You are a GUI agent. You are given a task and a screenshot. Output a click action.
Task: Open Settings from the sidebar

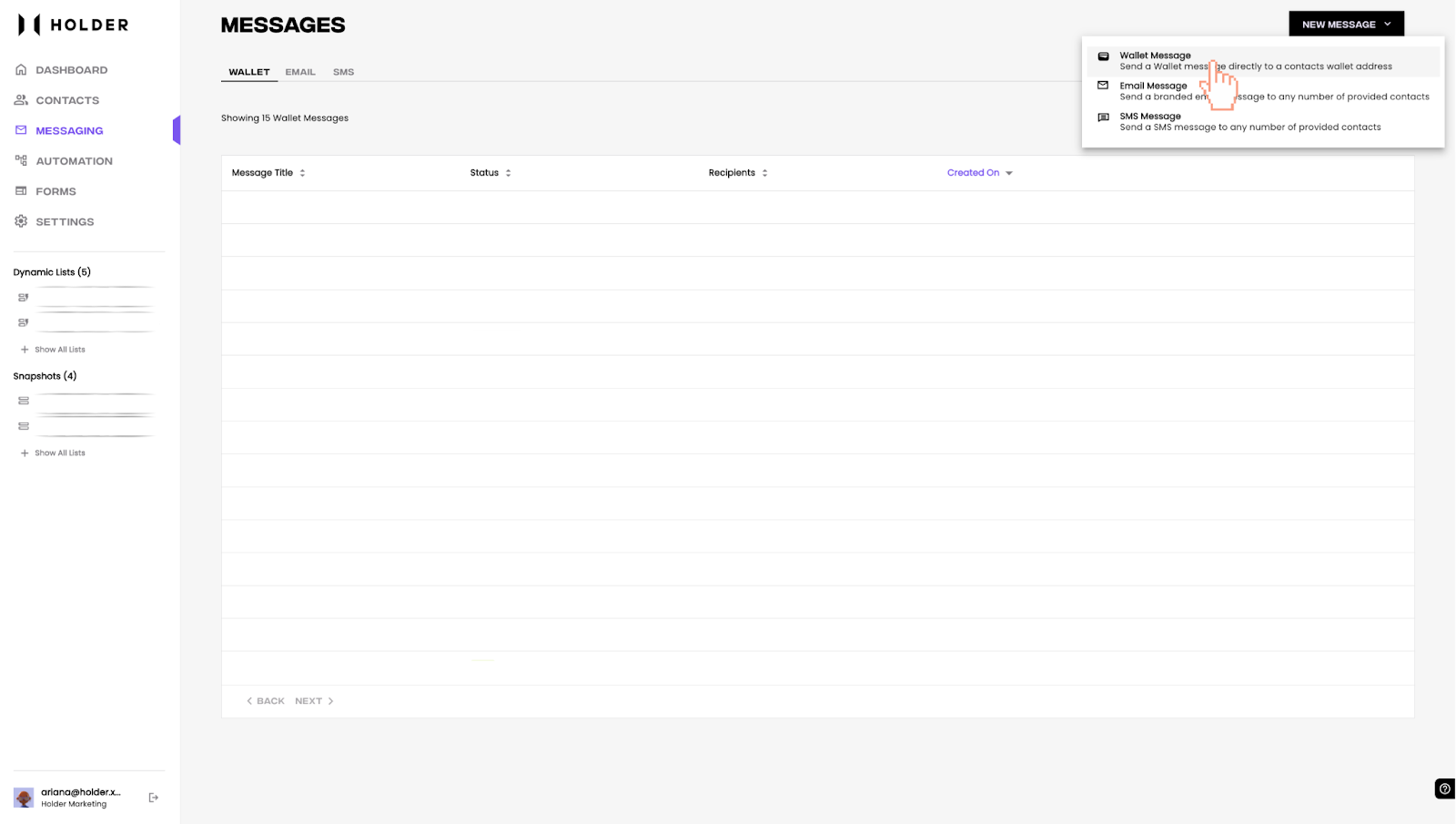click(x=65, y=222)
